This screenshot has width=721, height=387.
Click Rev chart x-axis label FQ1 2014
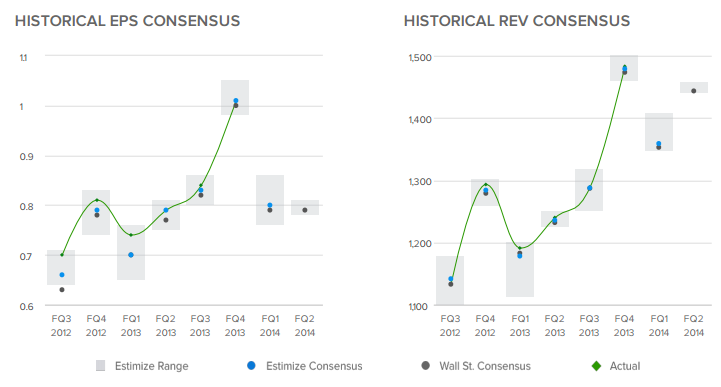pyautogui.click(x=659, y=325)
